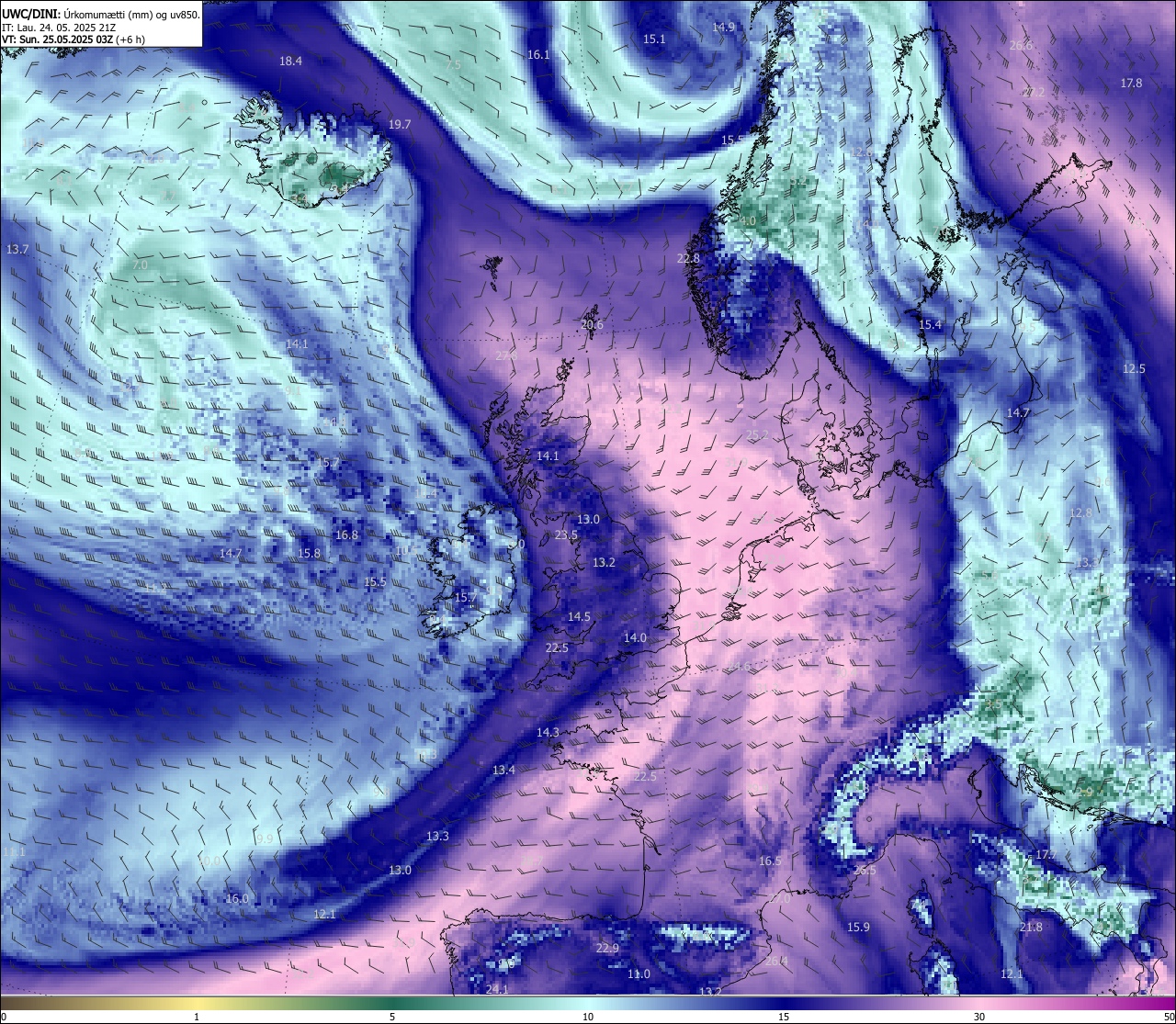This screenshot has height=1024, width=1176.
Task: Select the 14.9 value label near the top edge
Action: (724, 27)
